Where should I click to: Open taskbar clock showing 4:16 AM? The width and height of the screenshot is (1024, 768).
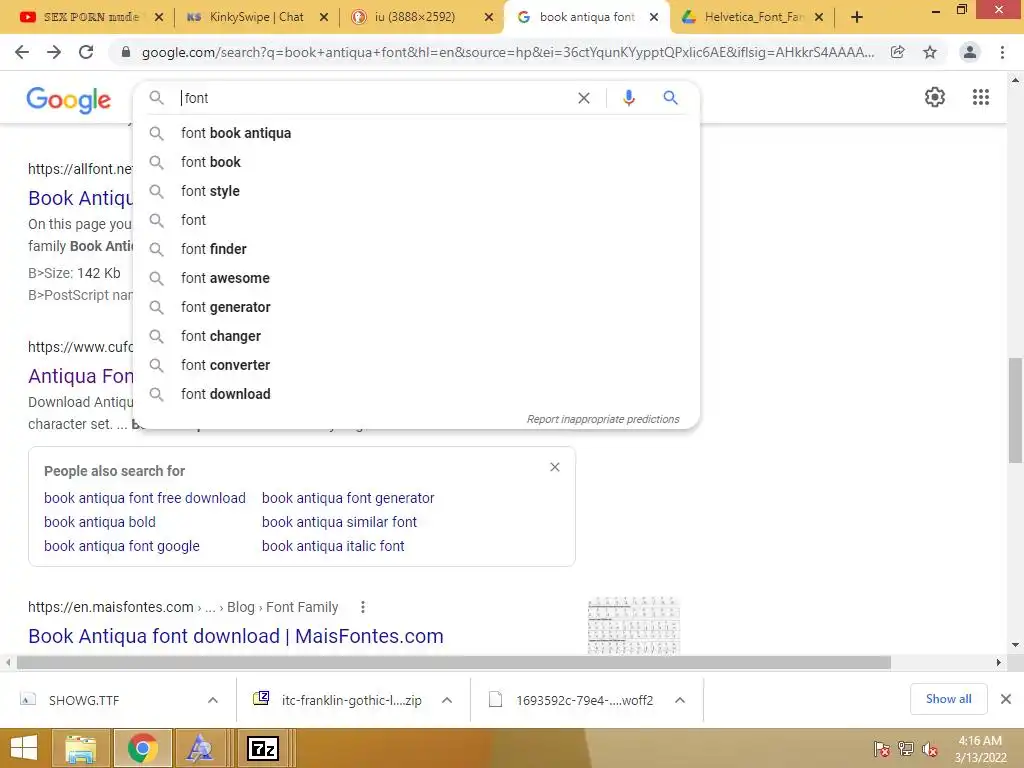[980, 749]
